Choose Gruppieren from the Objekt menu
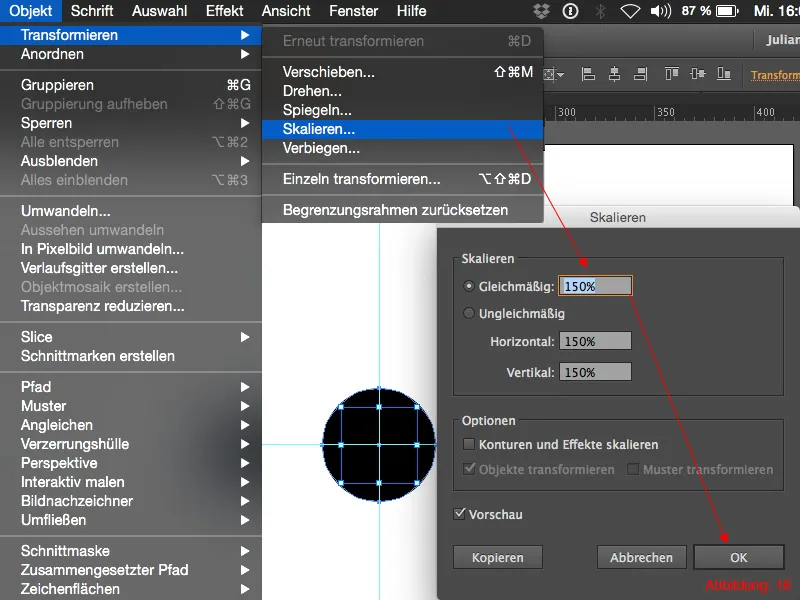The width and height of the screenshot is (800, 600). (x=131, y=85)
